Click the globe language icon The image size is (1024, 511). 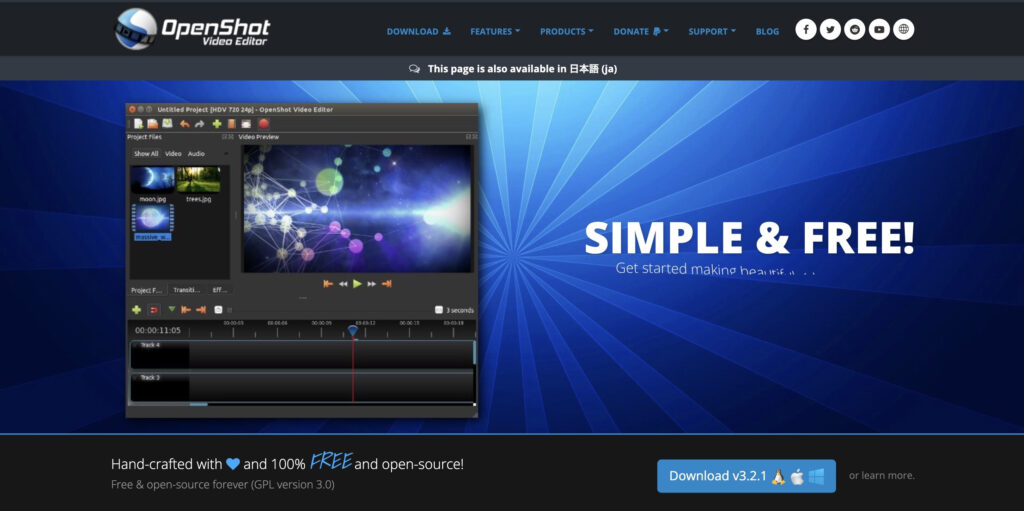904,29
